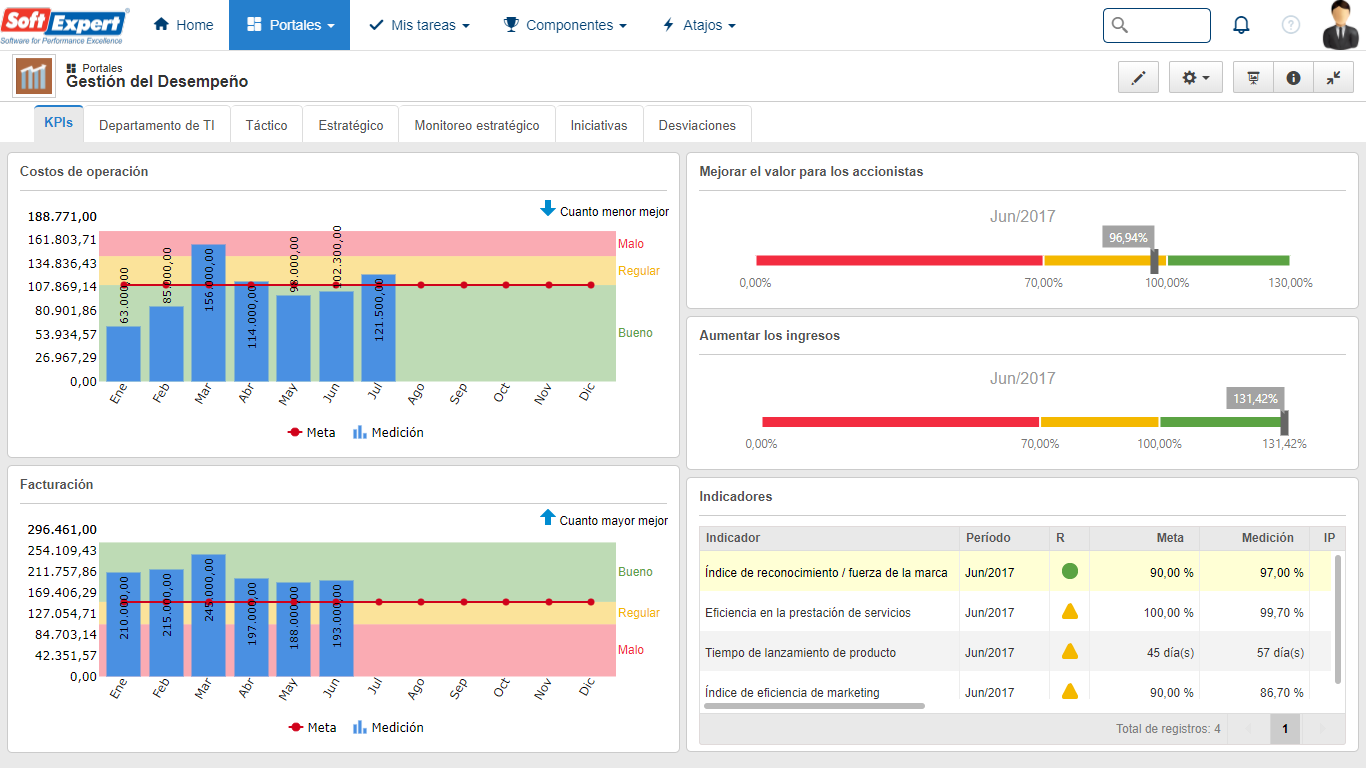The width and height of the screenshot is (1366, 768).
Task: Open the Monitoreo estratégico tab
Action: (477, 125)
